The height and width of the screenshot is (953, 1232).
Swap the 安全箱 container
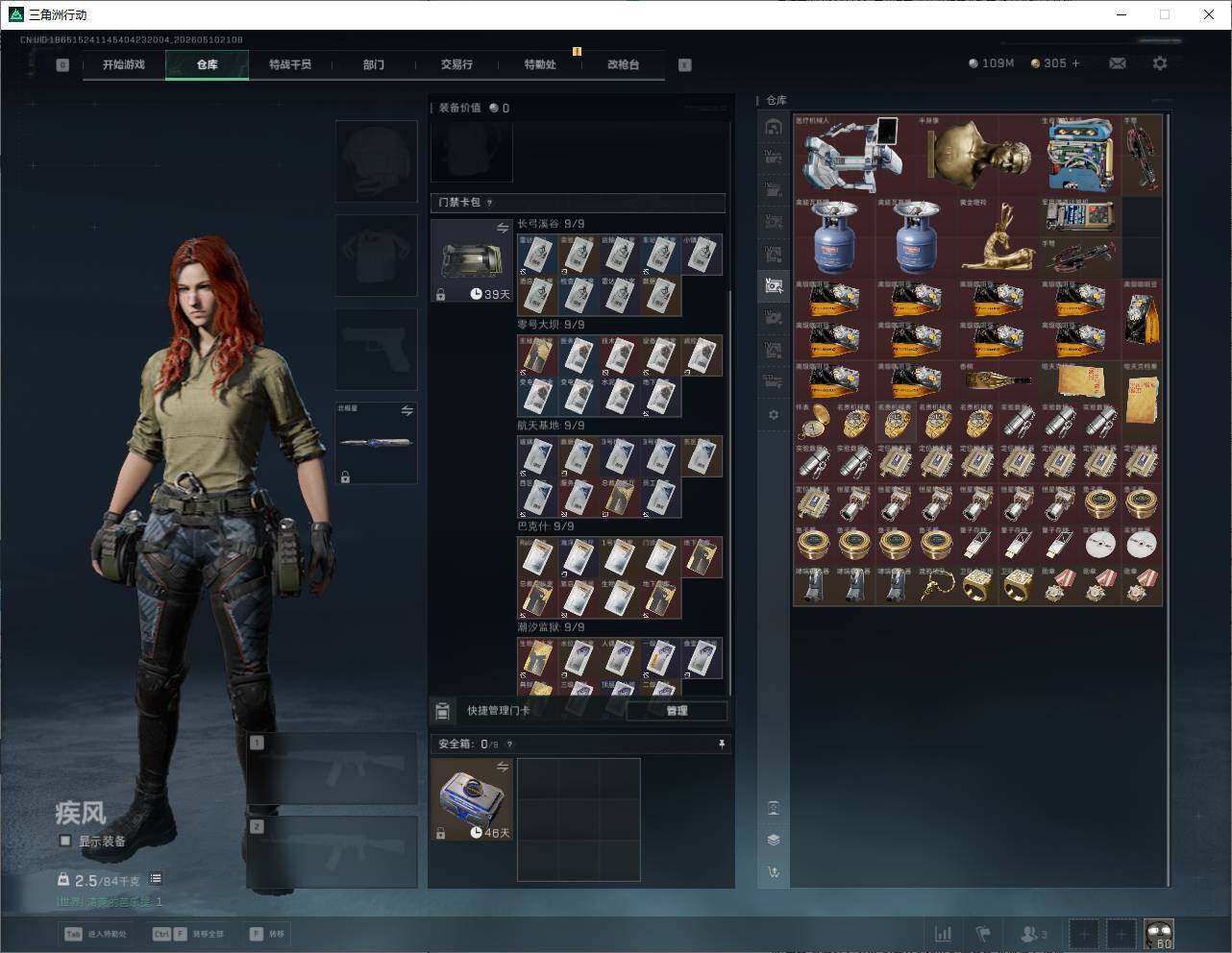503,767
